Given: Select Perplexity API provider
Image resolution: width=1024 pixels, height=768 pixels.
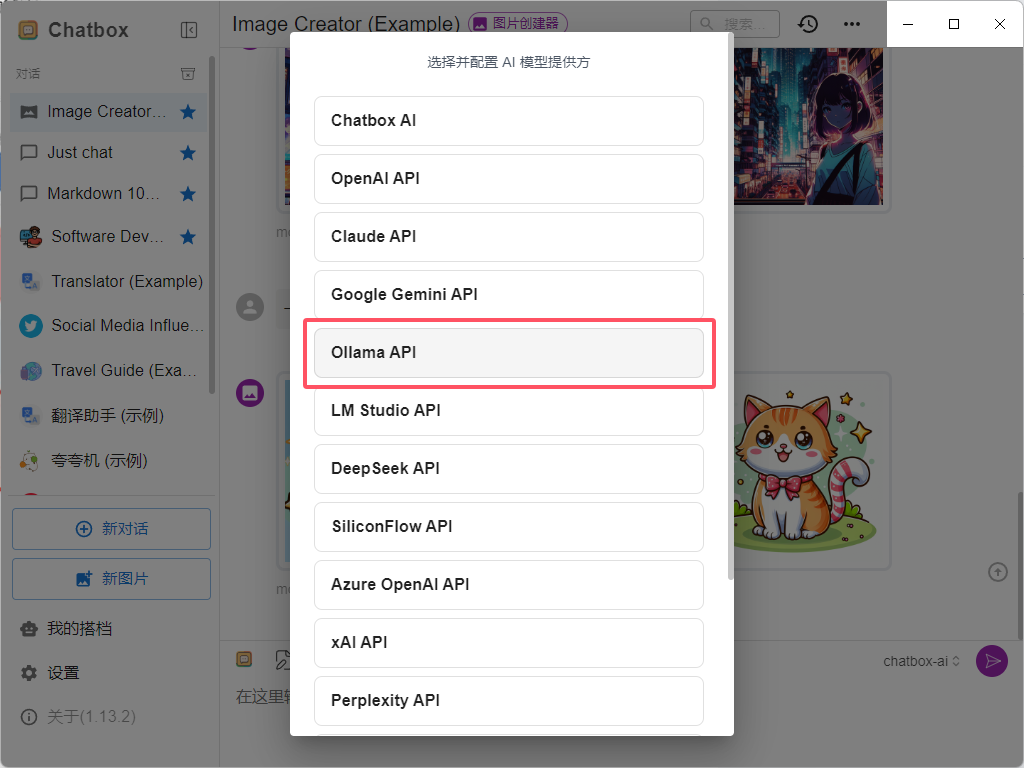Looking at the screenshot, I should coord(508,701).
